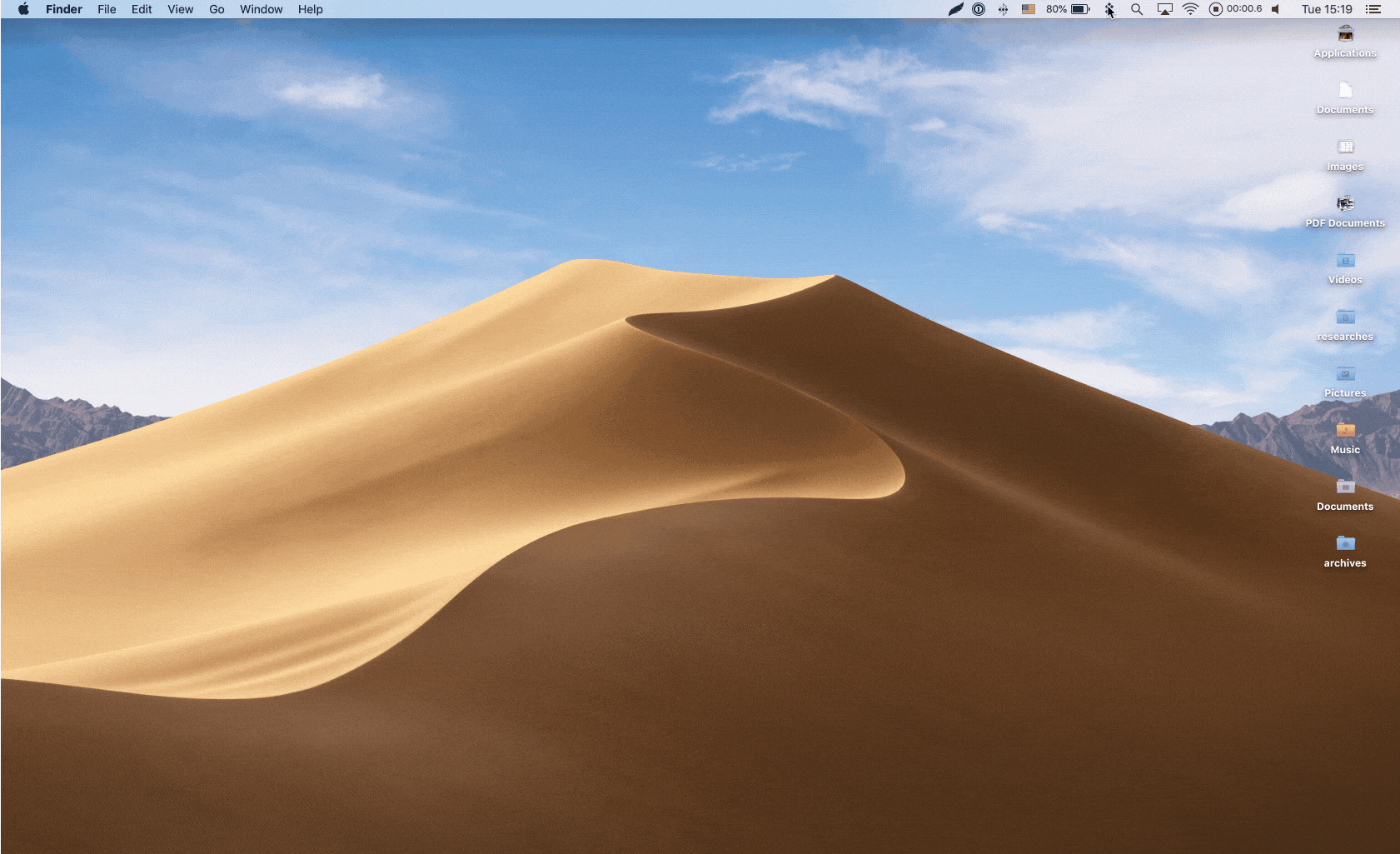The width and height of the screenshot is (1400, 854).
Task: Select the Documents stack with white paper icon
Action: 1345,99
